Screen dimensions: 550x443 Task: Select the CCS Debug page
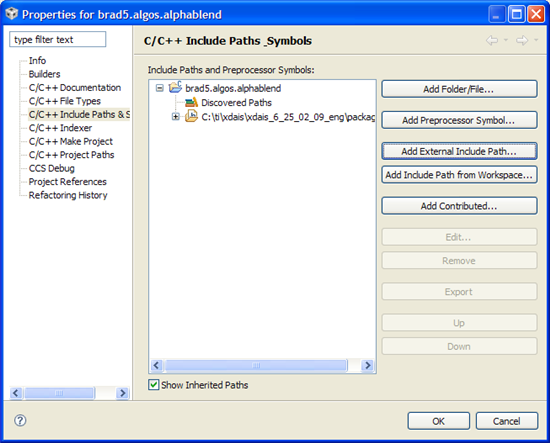click(x=52, y=168)
